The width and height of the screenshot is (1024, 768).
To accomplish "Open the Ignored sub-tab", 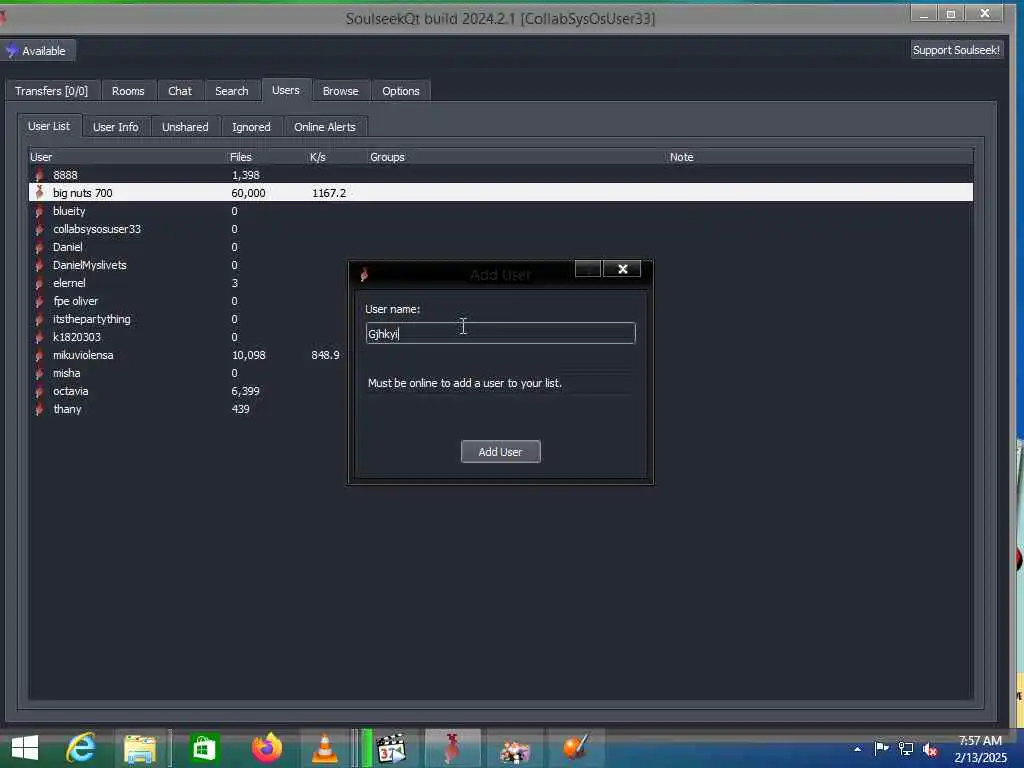I will [x=251, y=127].
